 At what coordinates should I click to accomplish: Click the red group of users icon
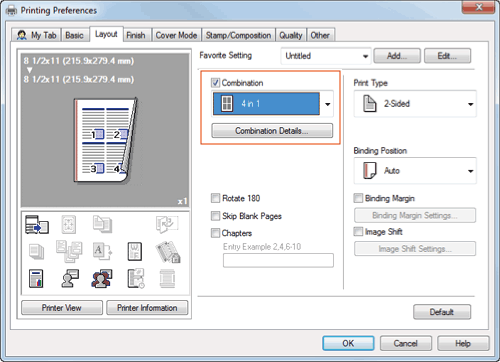102,278
